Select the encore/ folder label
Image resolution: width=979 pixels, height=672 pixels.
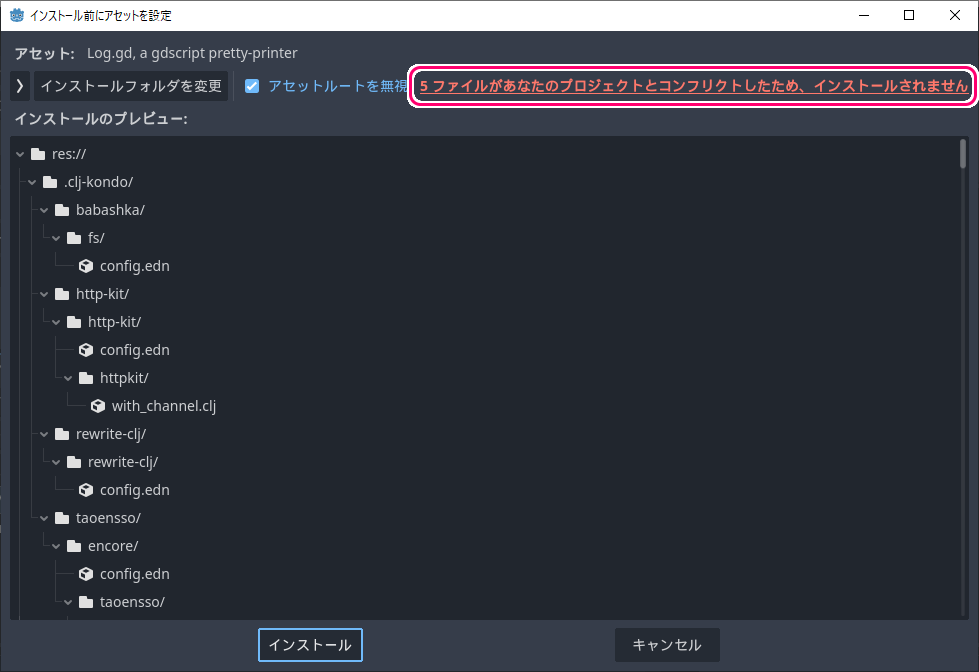[113, 546]
